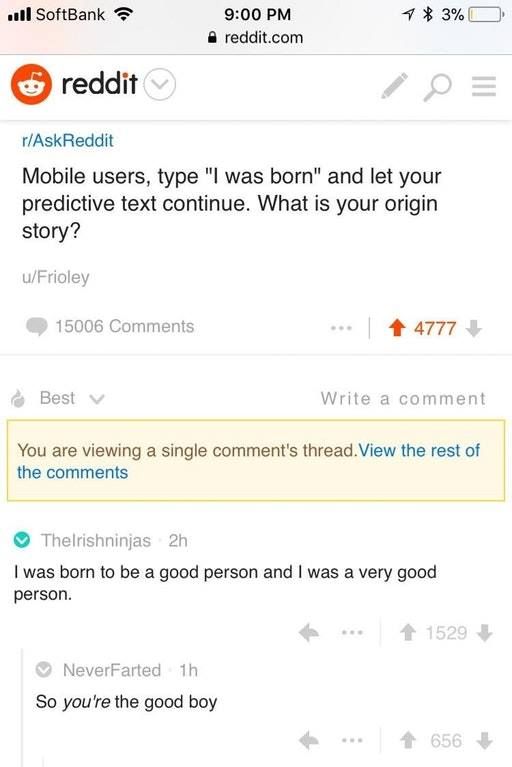Open the pencil compose post icon
The width and height of the screenshot is (512, 767).
[x=395, y=86]
